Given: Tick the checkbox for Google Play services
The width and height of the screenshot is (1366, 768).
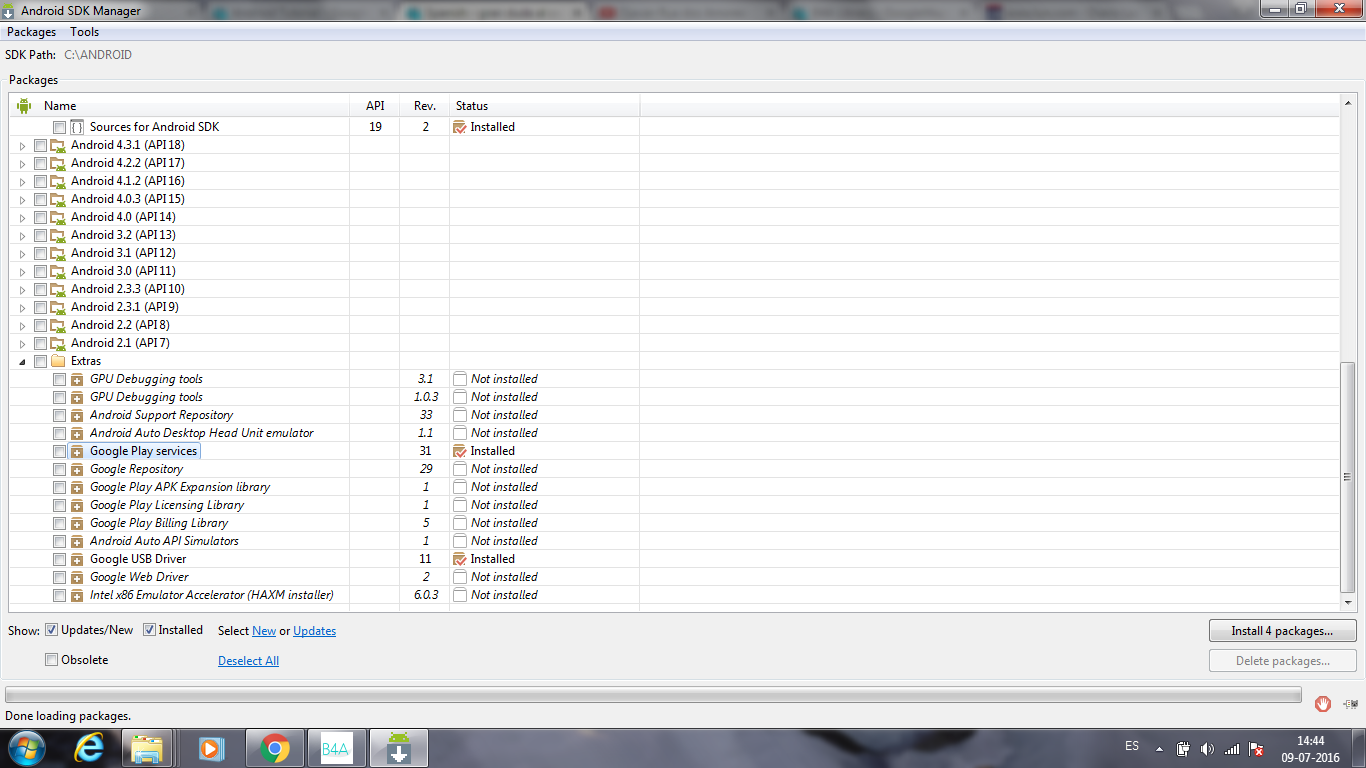Looking at the screenshot, I should [x=60, y=451].
